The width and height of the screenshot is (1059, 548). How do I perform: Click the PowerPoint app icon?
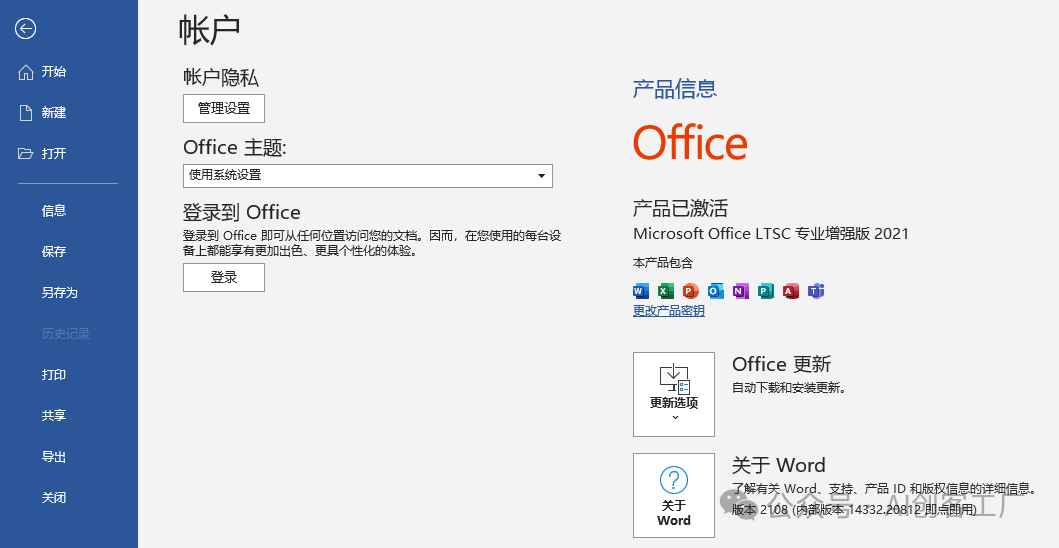(x=690, y=291)
